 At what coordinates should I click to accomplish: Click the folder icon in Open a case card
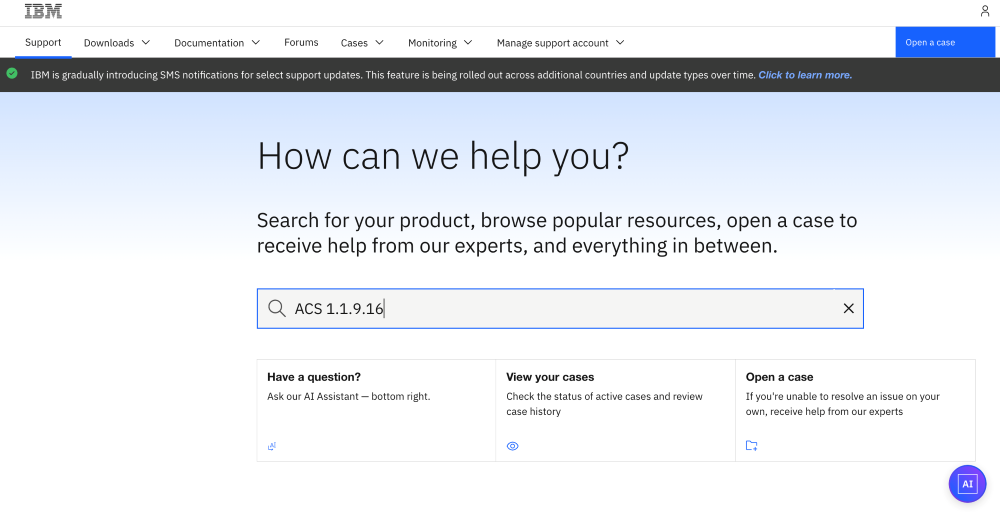pyautogui.click(x=751, y=446)
